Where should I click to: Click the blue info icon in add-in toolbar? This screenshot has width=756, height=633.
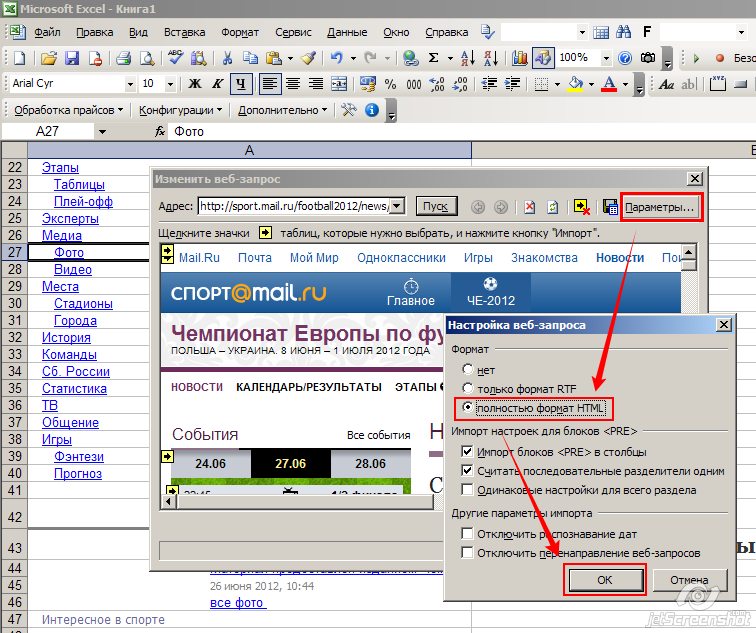point(372,110)
